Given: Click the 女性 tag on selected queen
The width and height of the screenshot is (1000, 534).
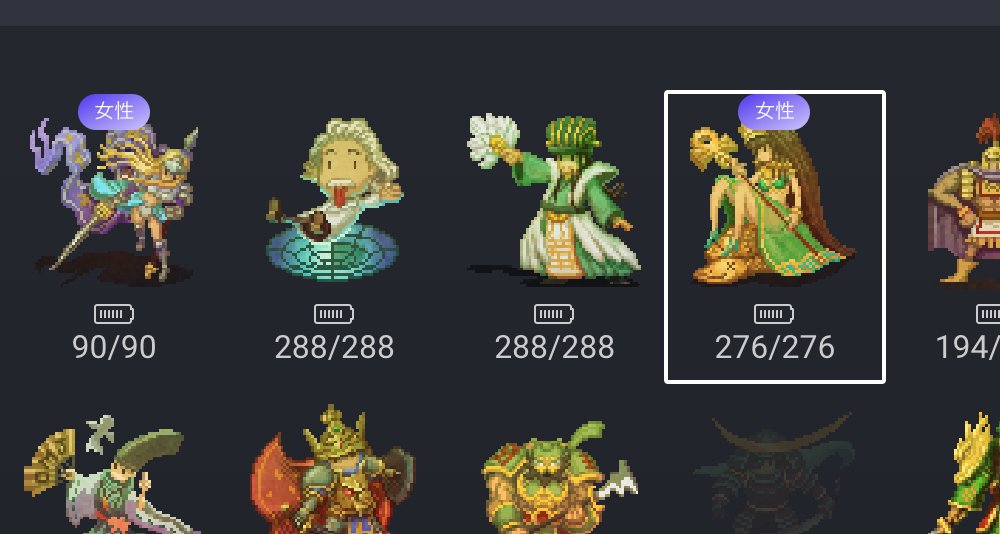Looking at the screenshot, I should point(774,112).
